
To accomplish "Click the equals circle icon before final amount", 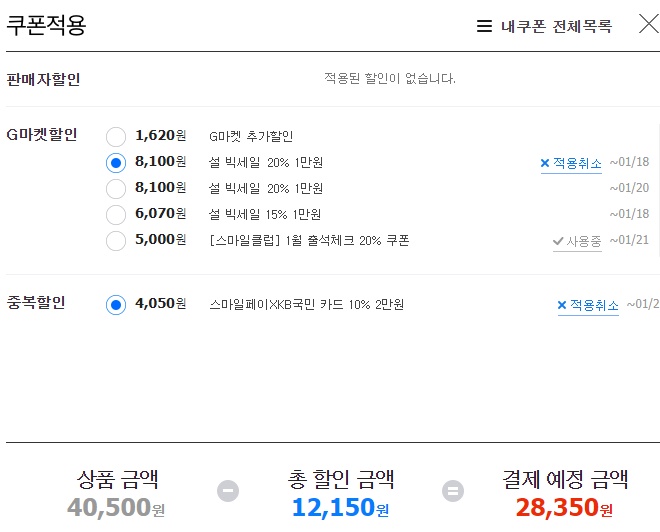I will (453, 491).
